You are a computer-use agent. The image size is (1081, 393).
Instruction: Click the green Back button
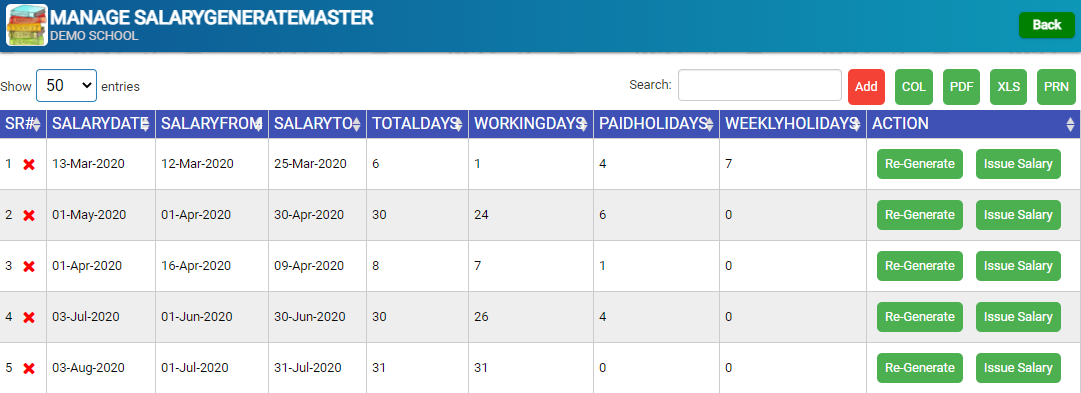coord(1047,25)
